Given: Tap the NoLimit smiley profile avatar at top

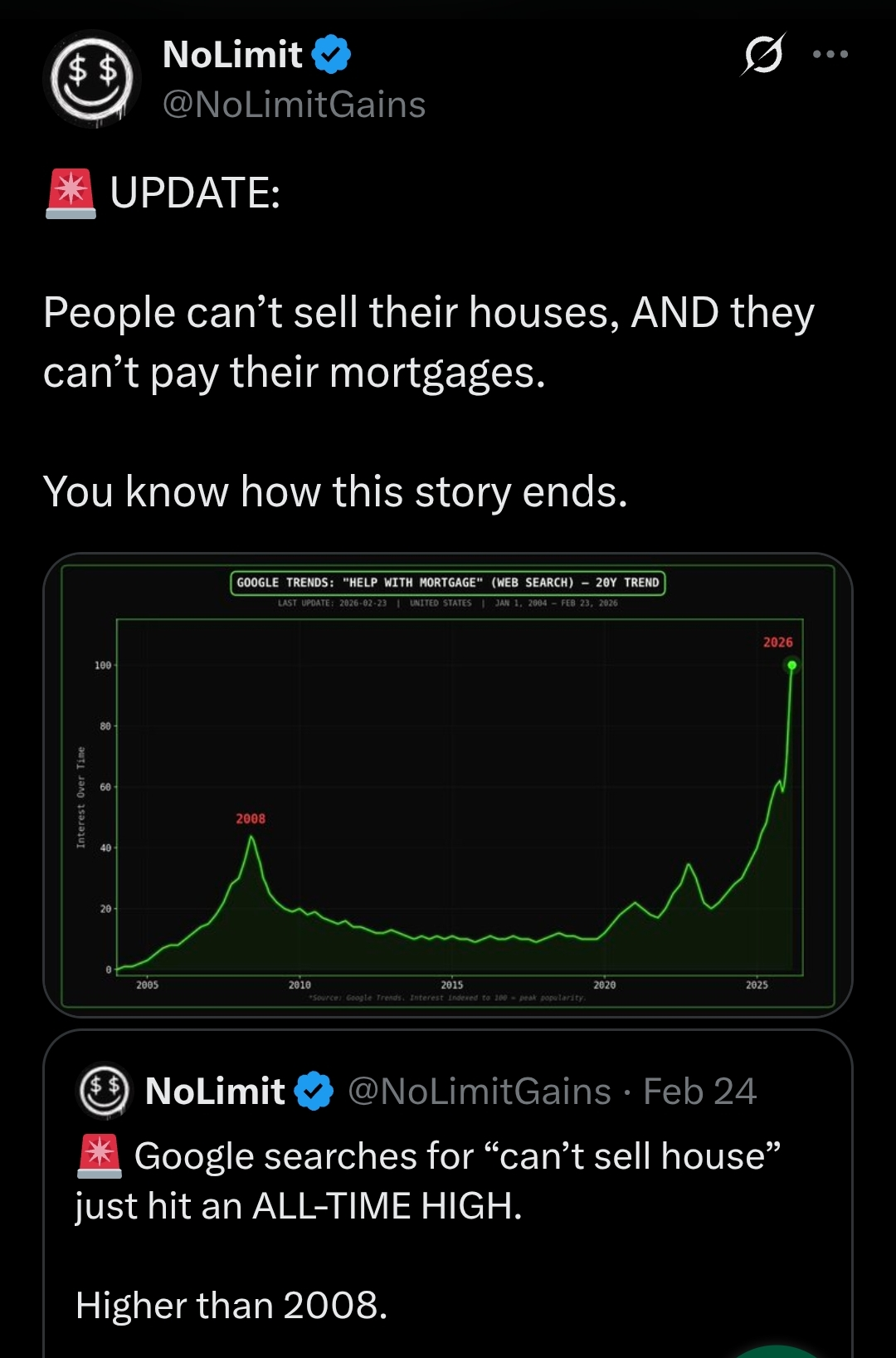Looking at the screenshot, I should 91,79.
